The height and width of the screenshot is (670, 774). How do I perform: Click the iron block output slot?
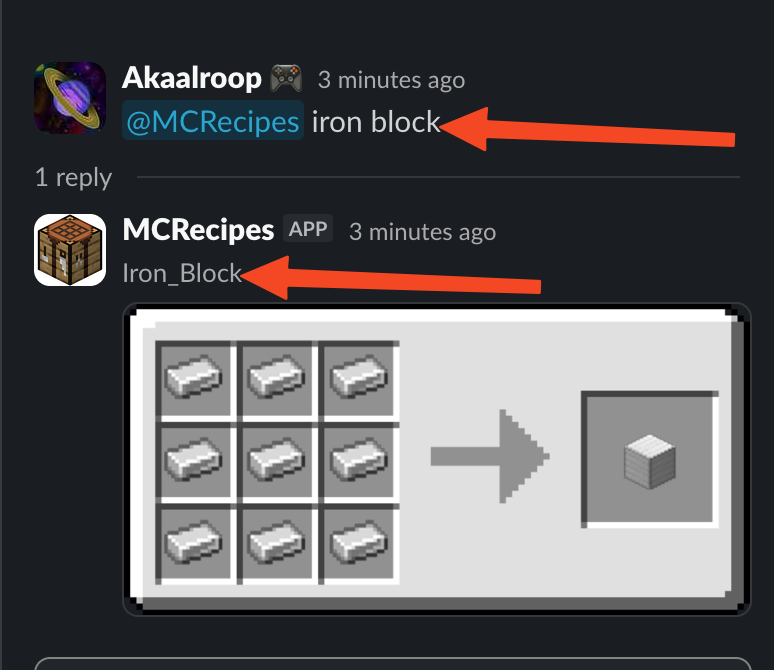650,460
